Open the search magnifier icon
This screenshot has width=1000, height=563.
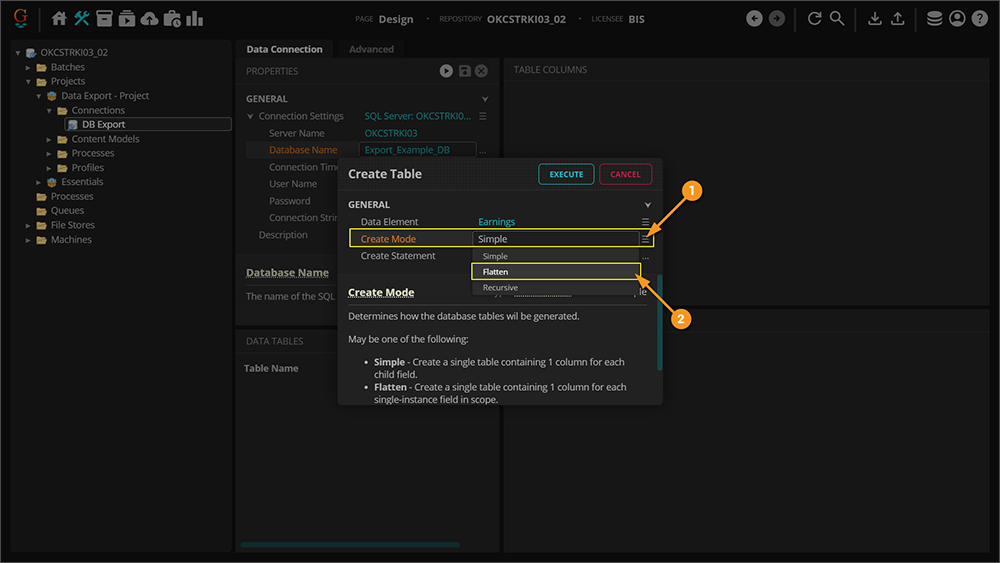pyautogui.click(x=837, y=19)
